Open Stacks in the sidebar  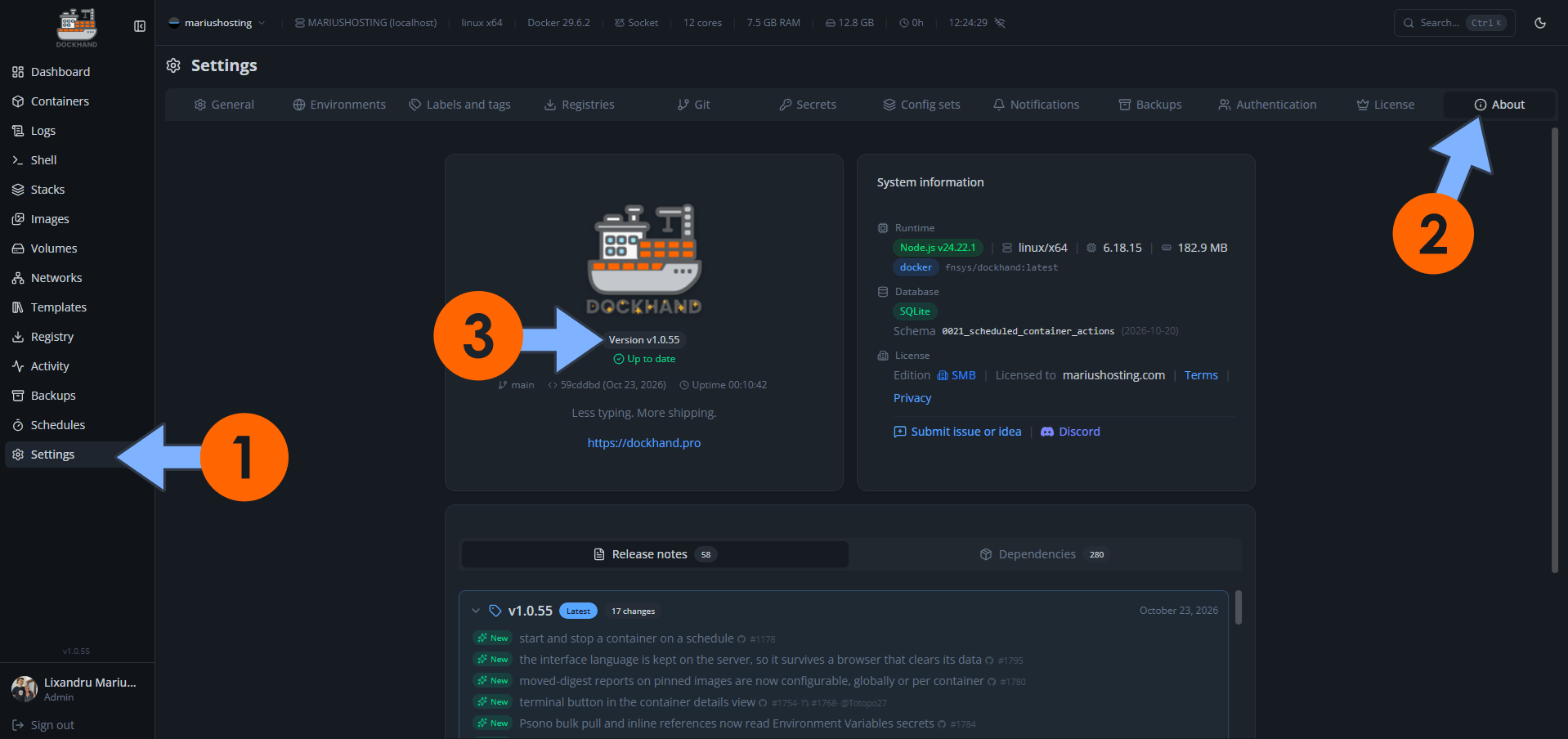(x=78, y=190)
